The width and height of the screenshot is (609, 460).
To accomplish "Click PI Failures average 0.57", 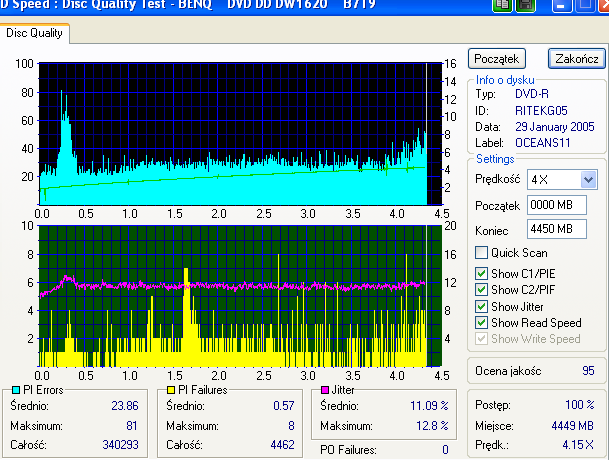I will click(x=284, y=406).
